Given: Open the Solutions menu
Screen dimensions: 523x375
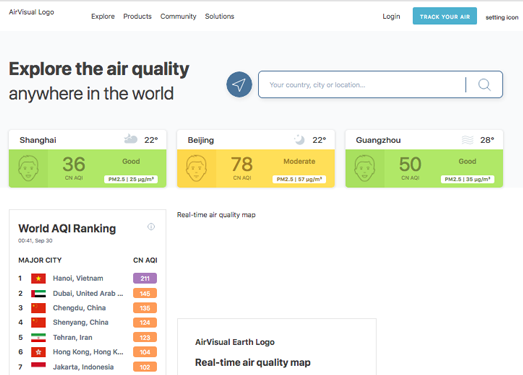Looking at the screenshot, I should 219,16.
